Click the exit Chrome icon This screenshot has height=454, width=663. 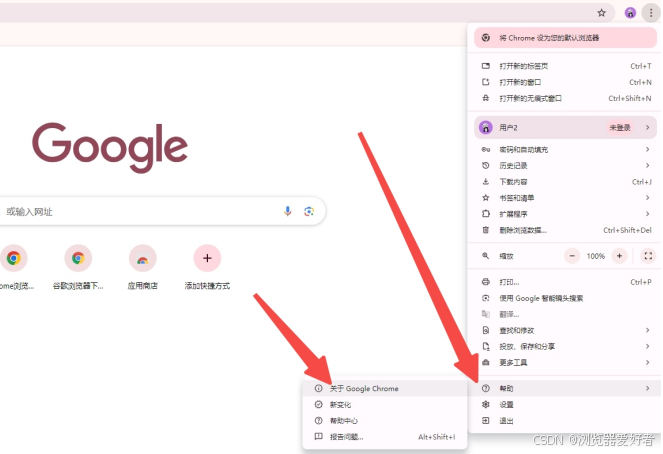[485, 421]
